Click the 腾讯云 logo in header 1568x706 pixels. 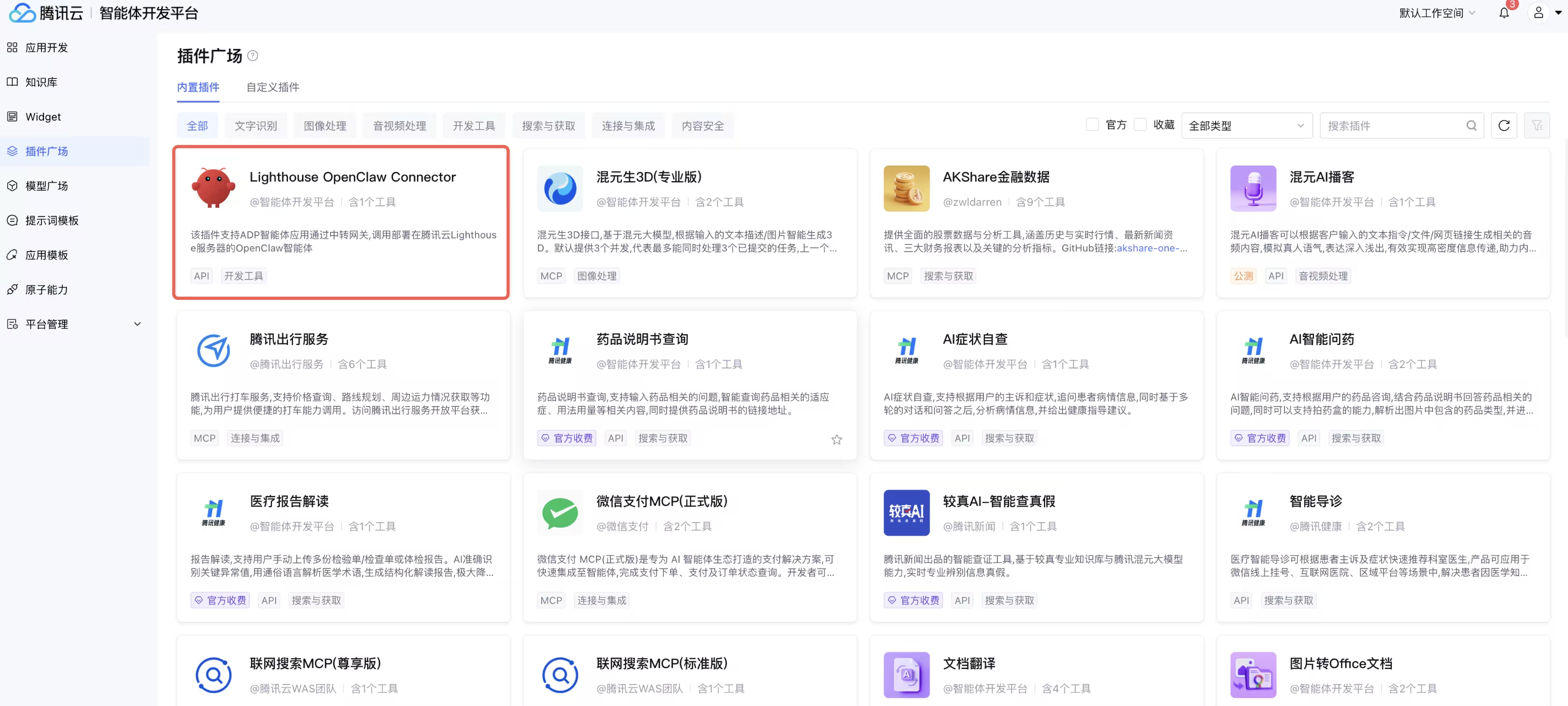46,13
